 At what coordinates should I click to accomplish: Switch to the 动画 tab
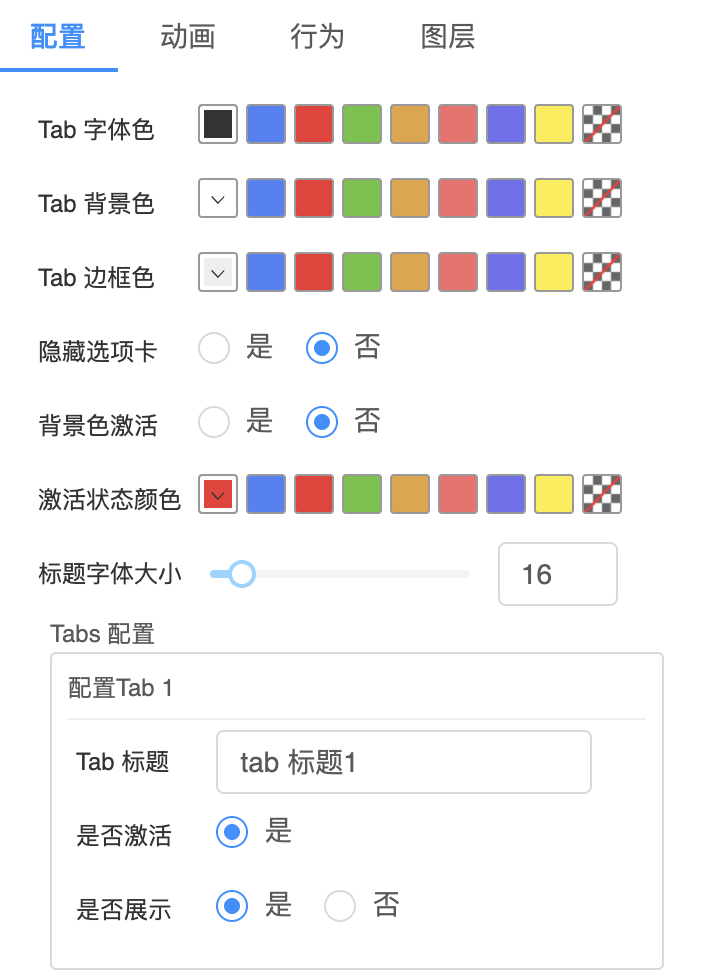[188, 37]
